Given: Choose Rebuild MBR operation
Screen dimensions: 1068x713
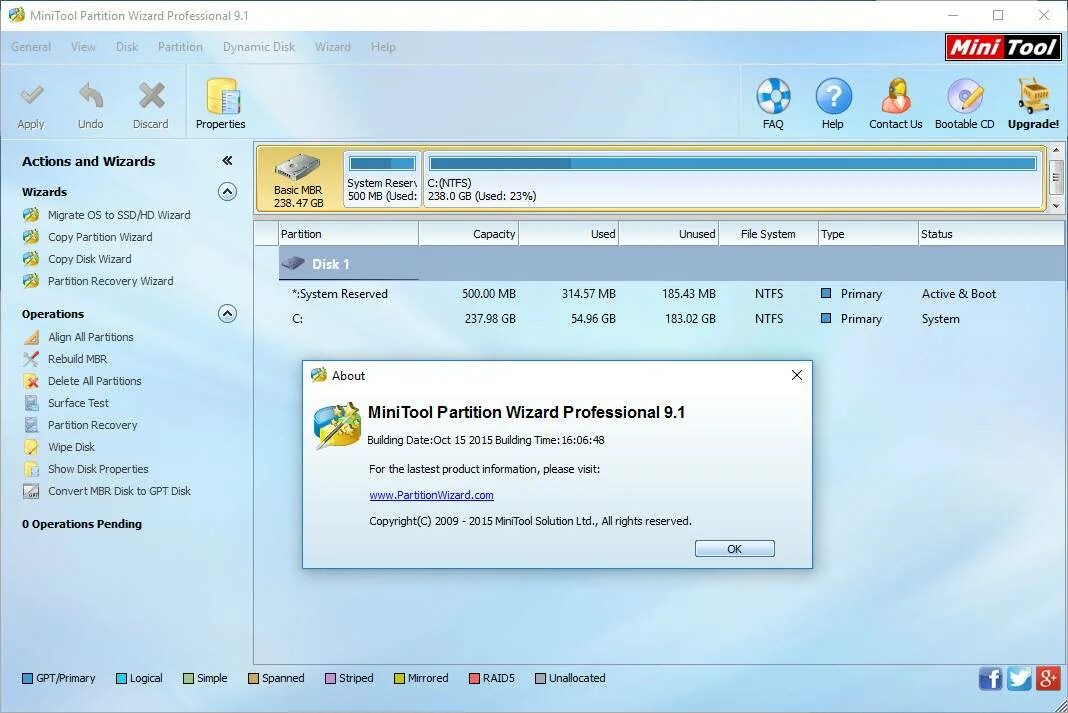Looking at the screenshot, I should pos(77,359).
